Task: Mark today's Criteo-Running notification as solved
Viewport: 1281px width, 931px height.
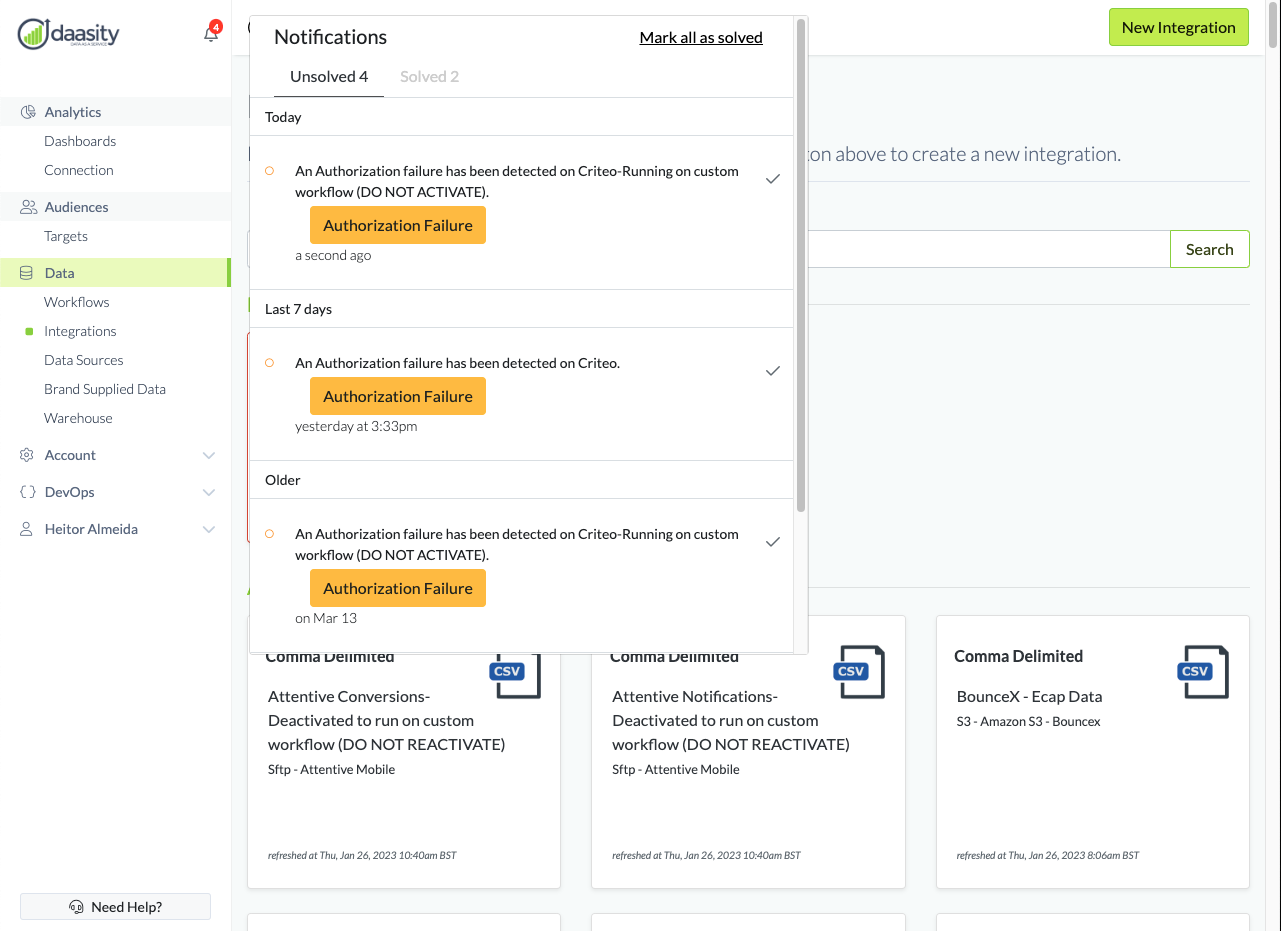Action: point(772,179)
